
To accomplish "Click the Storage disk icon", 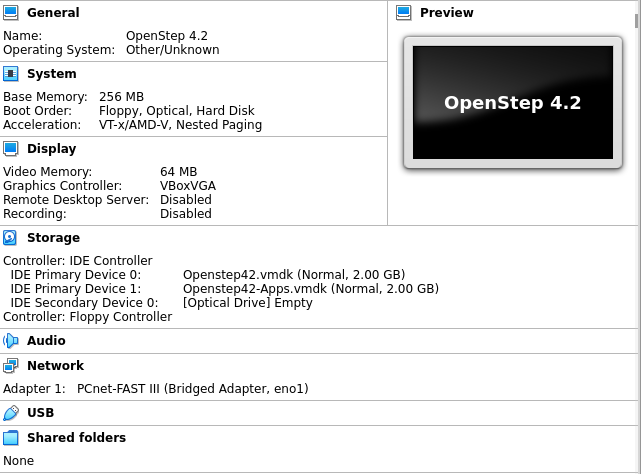I will pos(10,238).
